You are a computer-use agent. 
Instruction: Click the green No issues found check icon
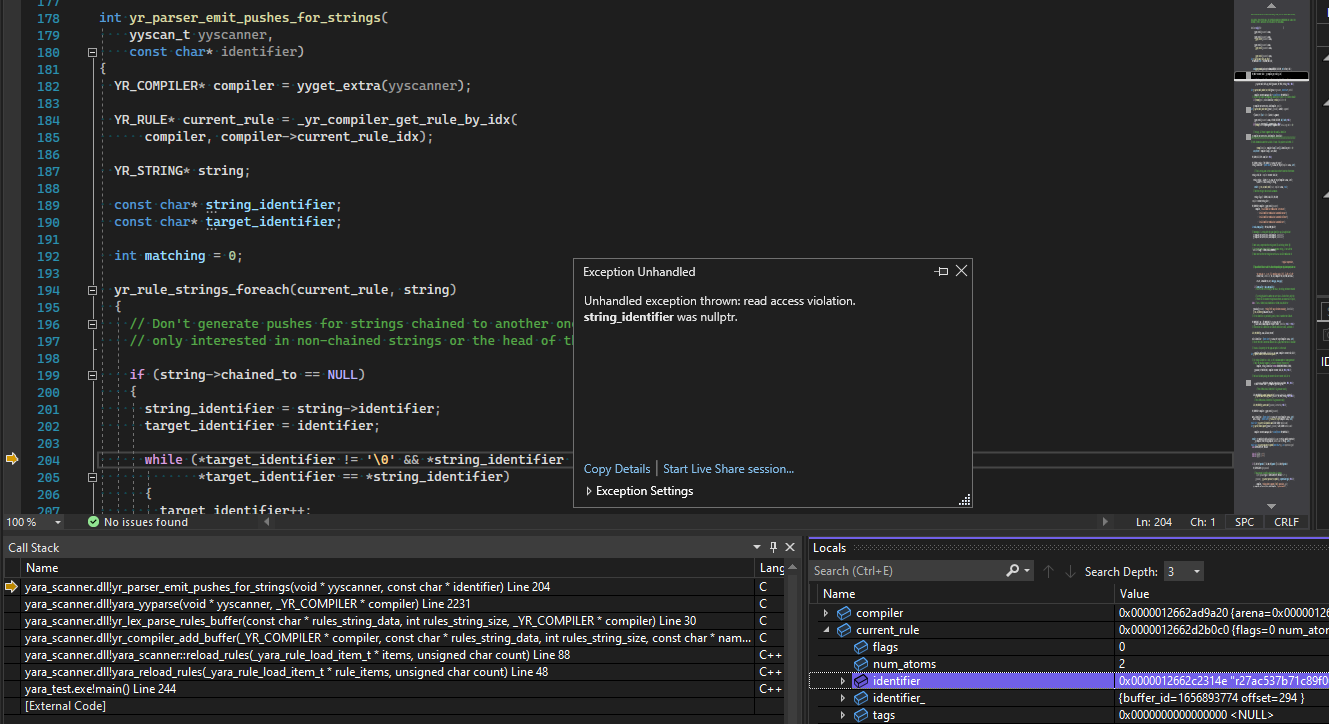(x=93, y=521)
